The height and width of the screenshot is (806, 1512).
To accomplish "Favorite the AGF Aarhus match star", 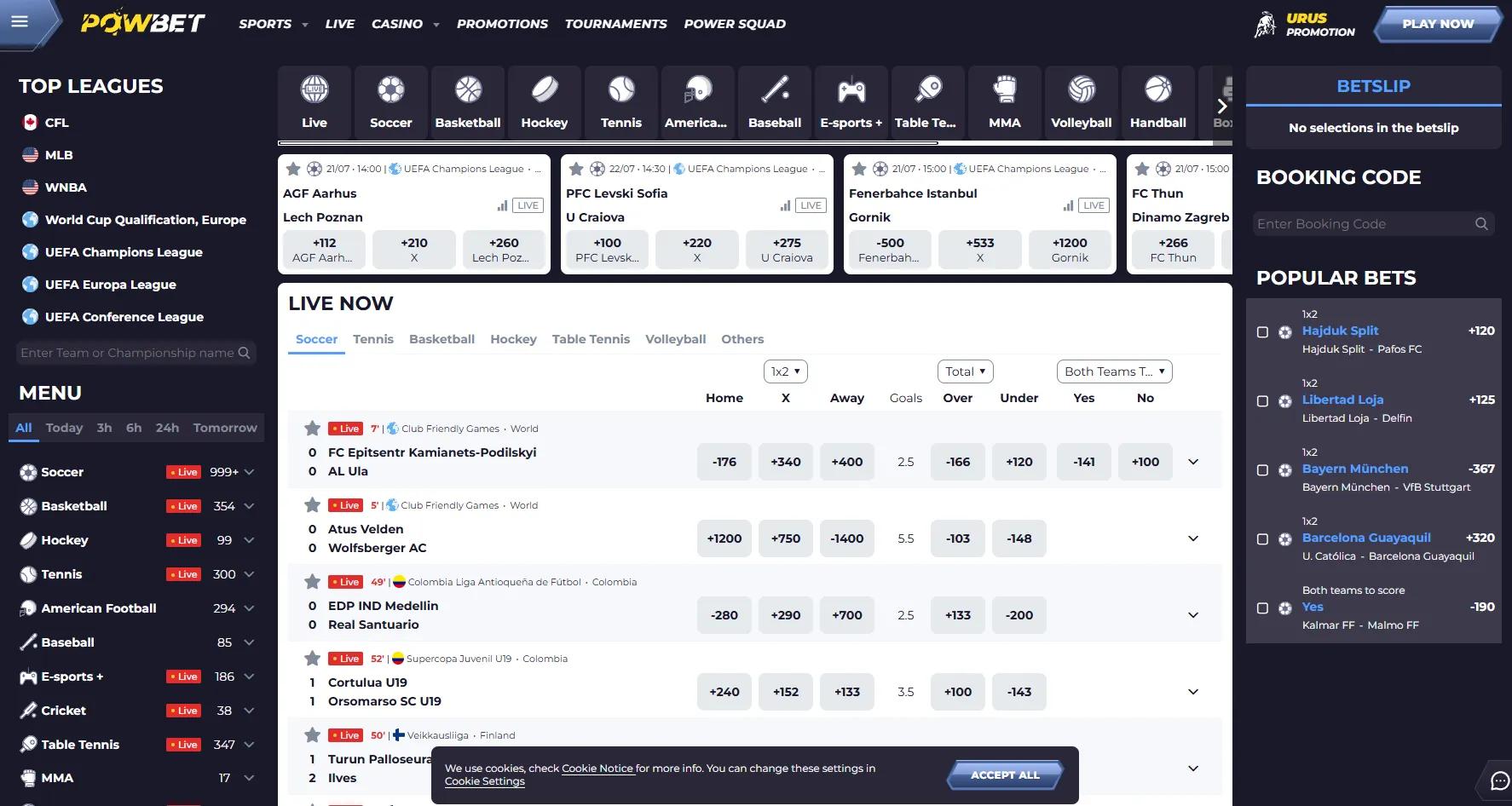I will [293, 169].
